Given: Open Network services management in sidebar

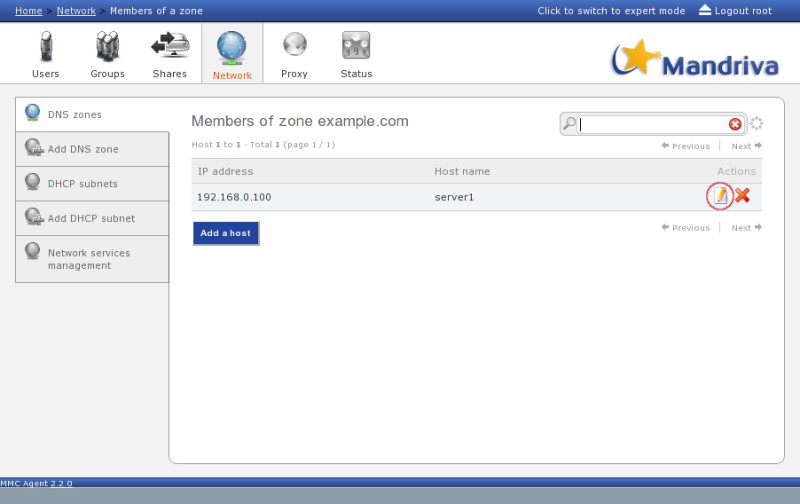Looking at the screenshot, I should click(x=92, y=259).
